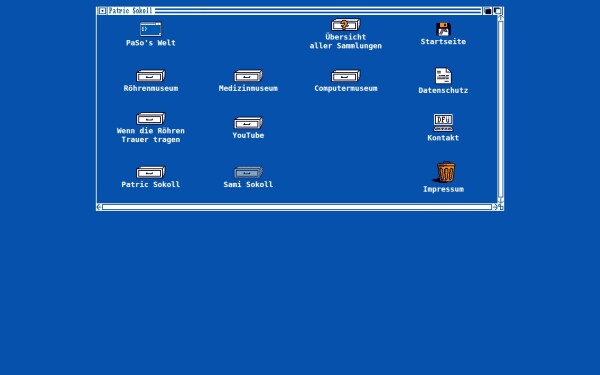Click the Startseite text label
The width and height of the screenshot is (600, 375).
coord(443,42)
